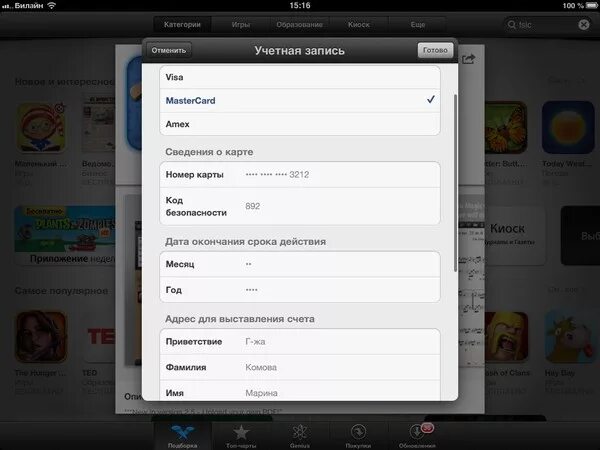Click the Самое популярное heading

[x=61, y=291]
